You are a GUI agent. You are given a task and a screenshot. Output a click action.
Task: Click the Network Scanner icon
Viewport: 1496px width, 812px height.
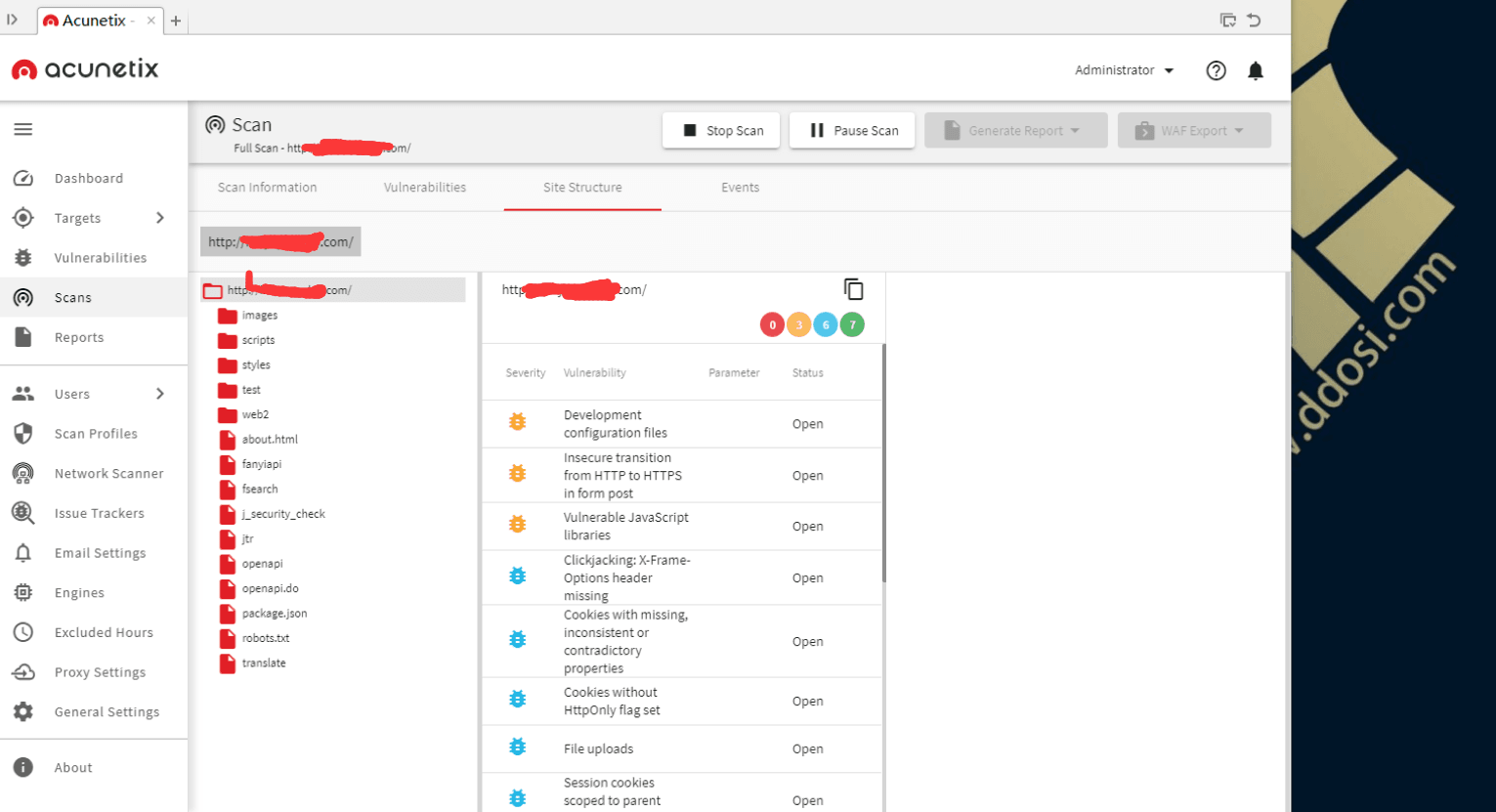(23, 473)
